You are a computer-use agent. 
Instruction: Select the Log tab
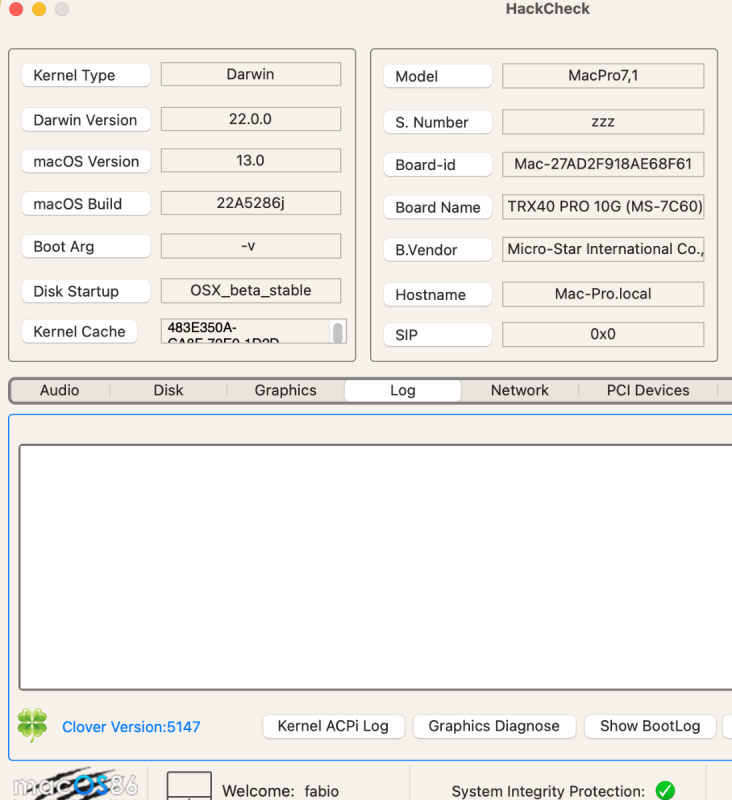point(403,390)
